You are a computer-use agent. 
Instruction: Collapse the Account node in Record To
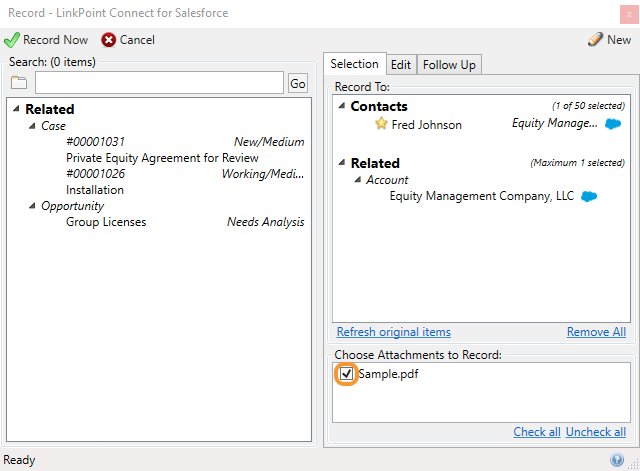point(358,180)
